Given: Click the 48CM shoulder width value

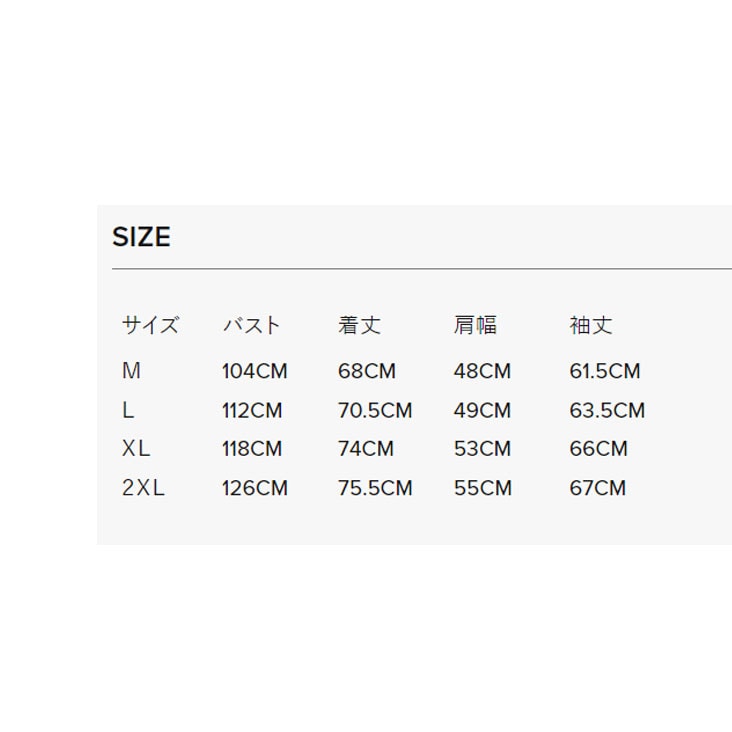Looking at the screenshot, I should (x=482, y=371).
